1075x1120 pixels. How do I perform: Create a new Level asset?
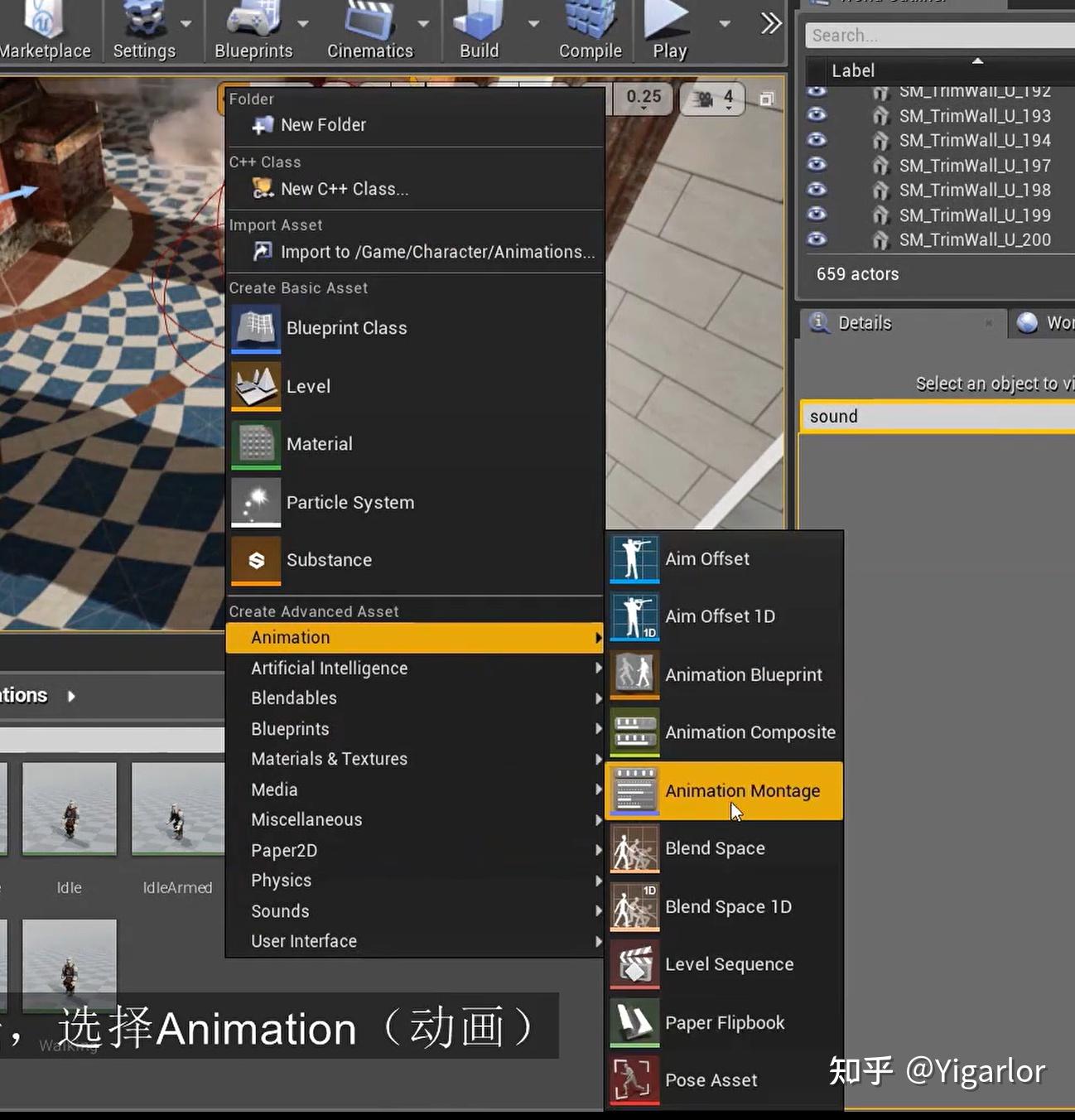click(x=415, y=386)
